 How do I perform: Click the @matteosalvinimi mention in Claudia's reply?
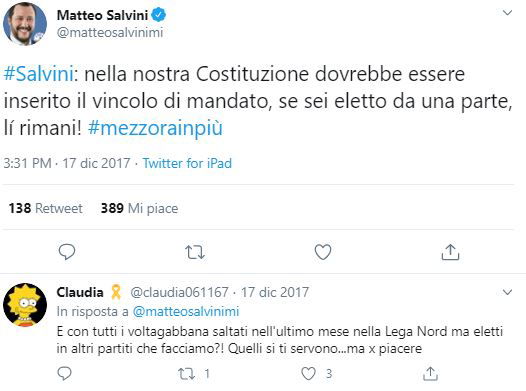point(186,312)
